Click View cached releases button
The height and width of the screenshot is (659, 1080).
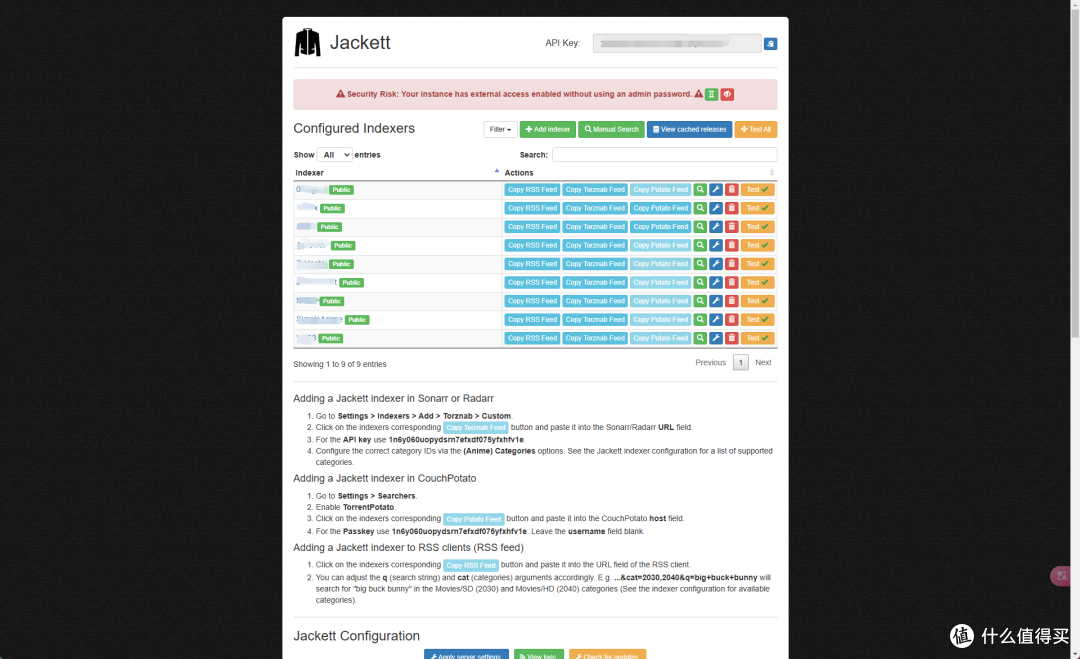tap(689, 129)
